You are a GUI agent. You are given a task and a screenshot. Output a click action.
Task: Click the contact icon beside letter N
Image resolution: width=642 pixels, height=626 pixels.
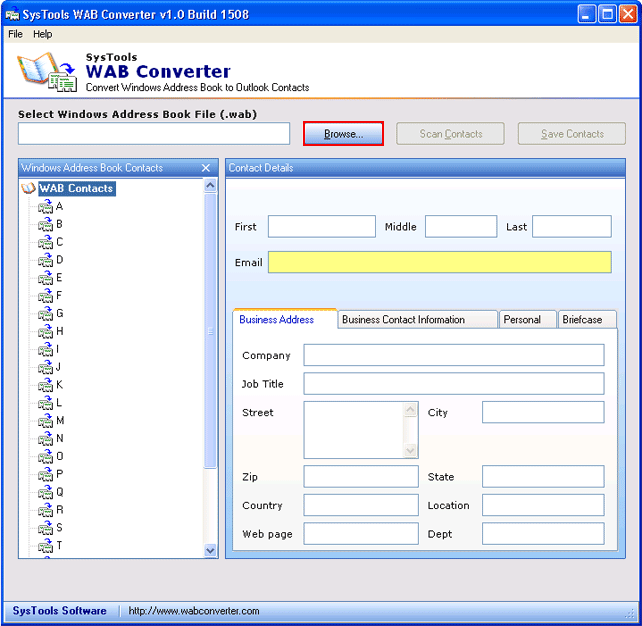point(45,438)
